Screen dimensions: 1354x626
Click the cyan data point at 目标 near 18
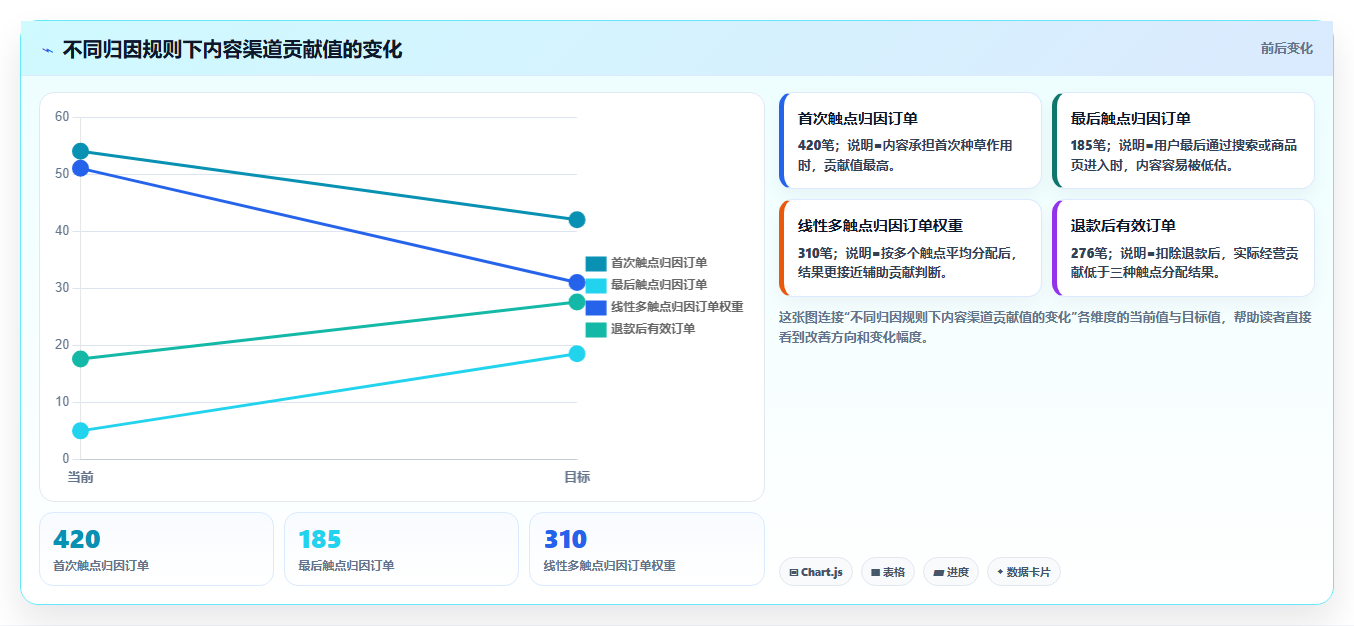577,354
